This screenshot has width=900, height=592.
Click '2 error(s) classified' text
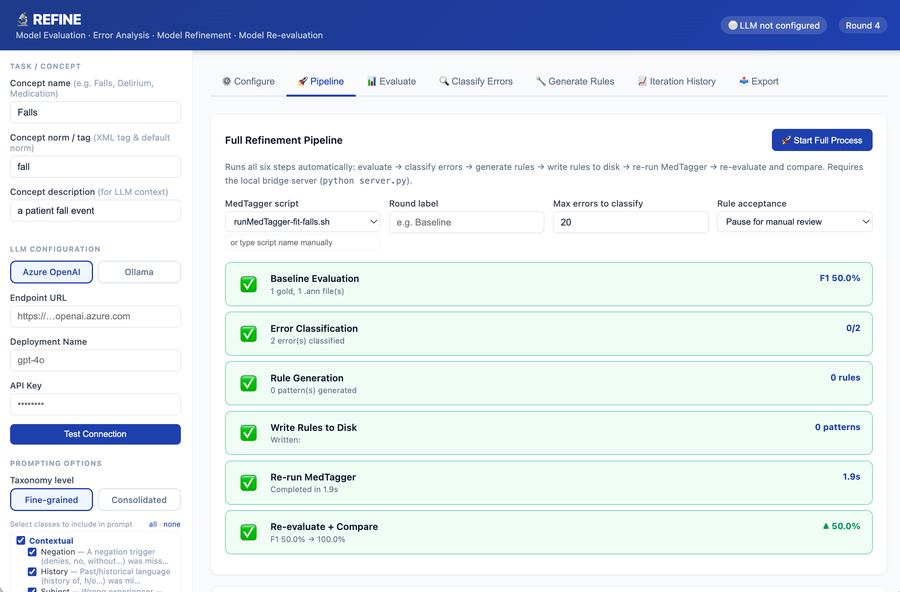307,341
